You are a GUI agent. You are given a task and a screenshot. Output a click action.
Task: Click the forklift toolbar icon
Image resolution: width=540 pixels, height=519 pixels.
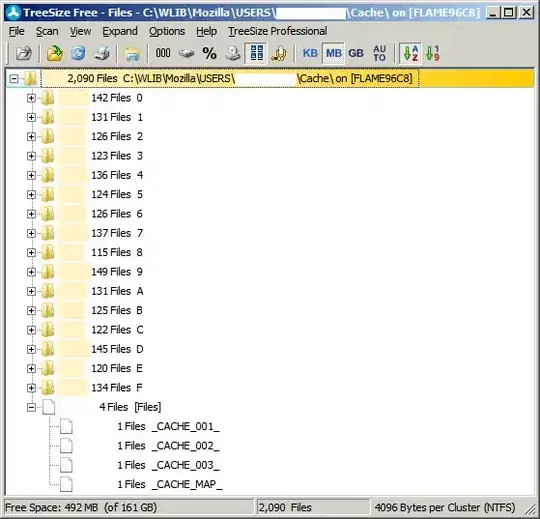279,53
